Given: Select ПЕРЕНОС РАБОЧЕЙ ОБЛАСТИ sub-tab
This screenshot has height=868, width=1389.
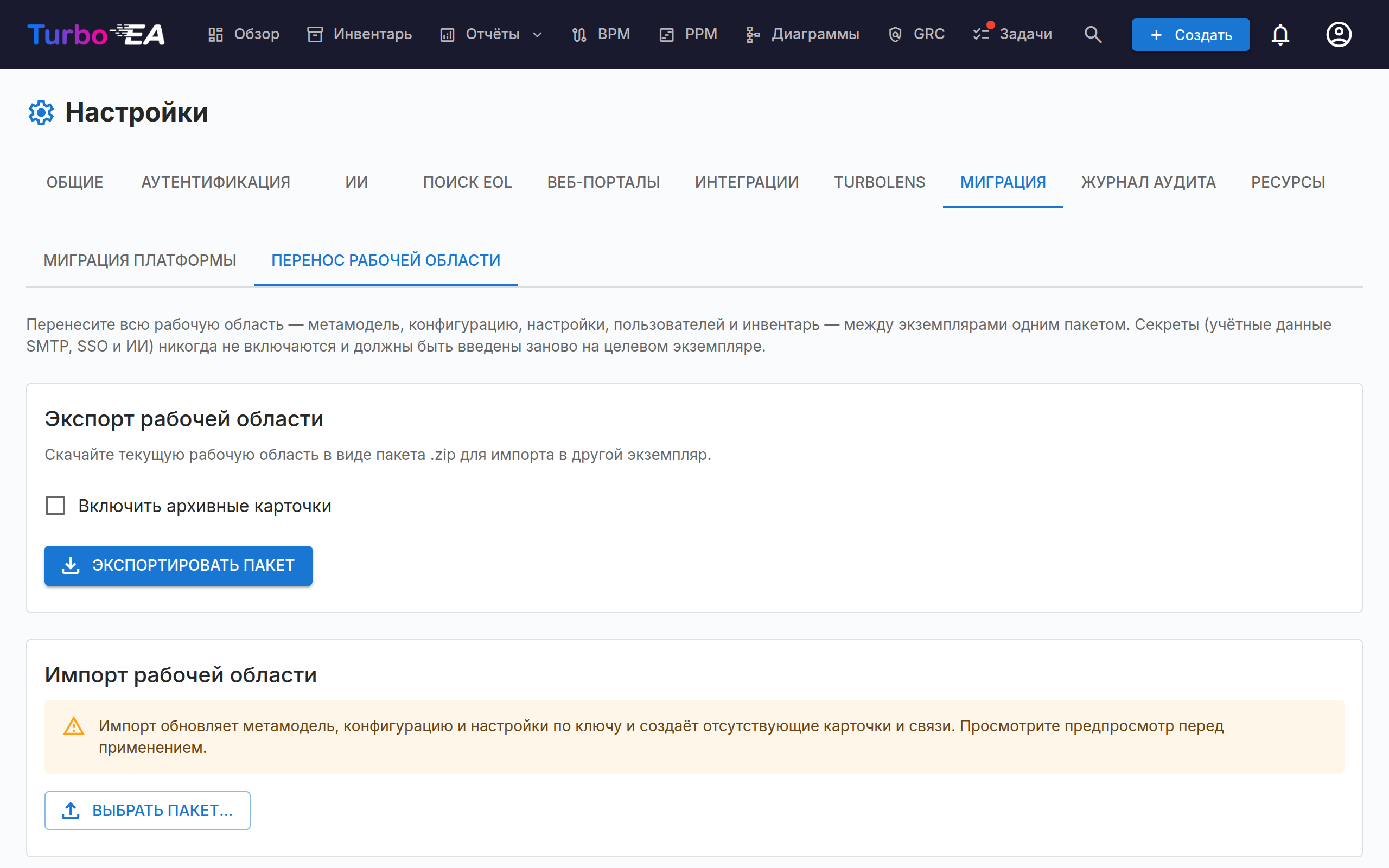Looking at the screenshot, I should [386, 260].
